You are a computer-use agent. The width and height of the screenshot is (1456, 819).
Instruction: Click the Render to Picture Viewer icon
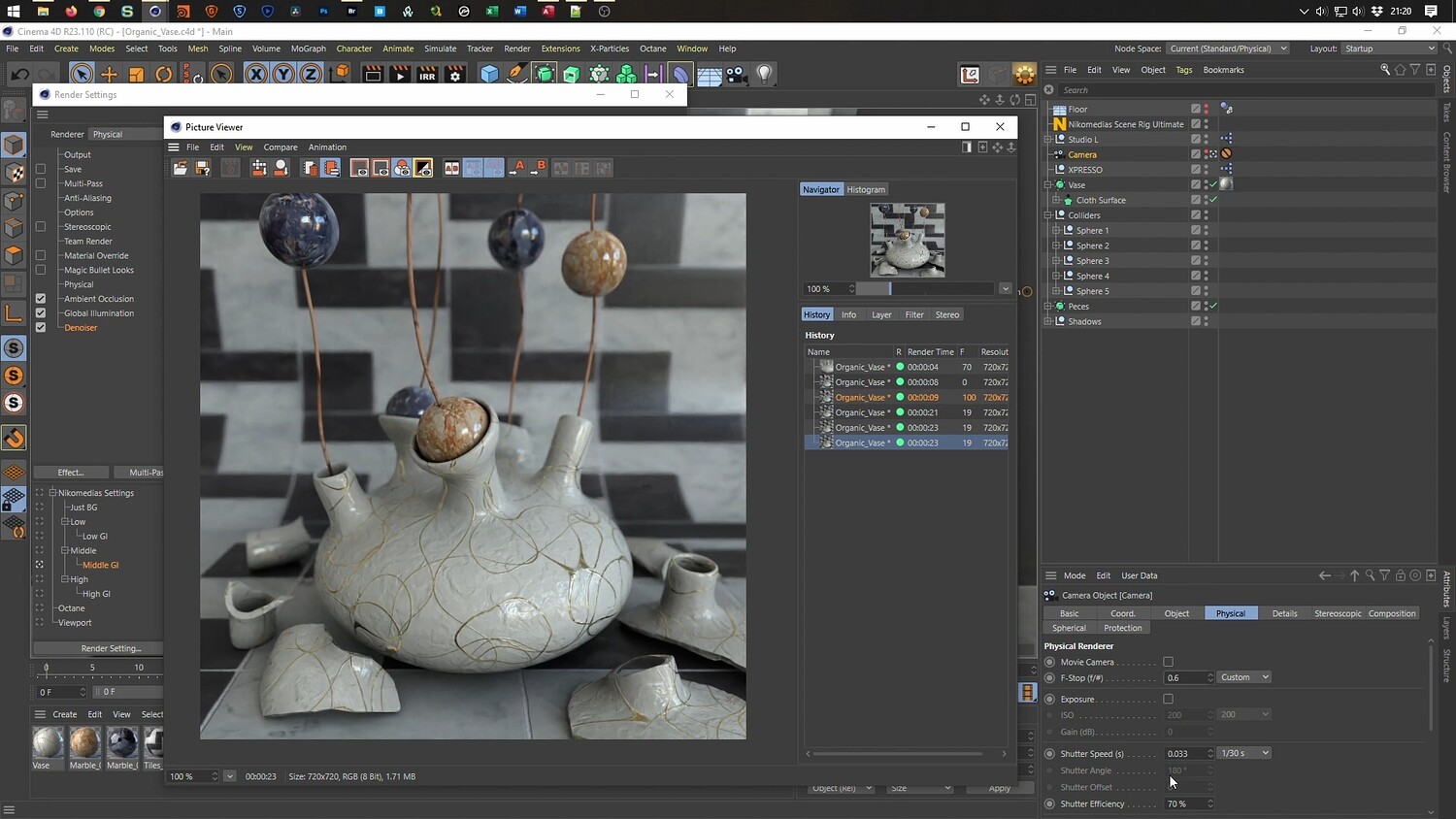[399, 75]
